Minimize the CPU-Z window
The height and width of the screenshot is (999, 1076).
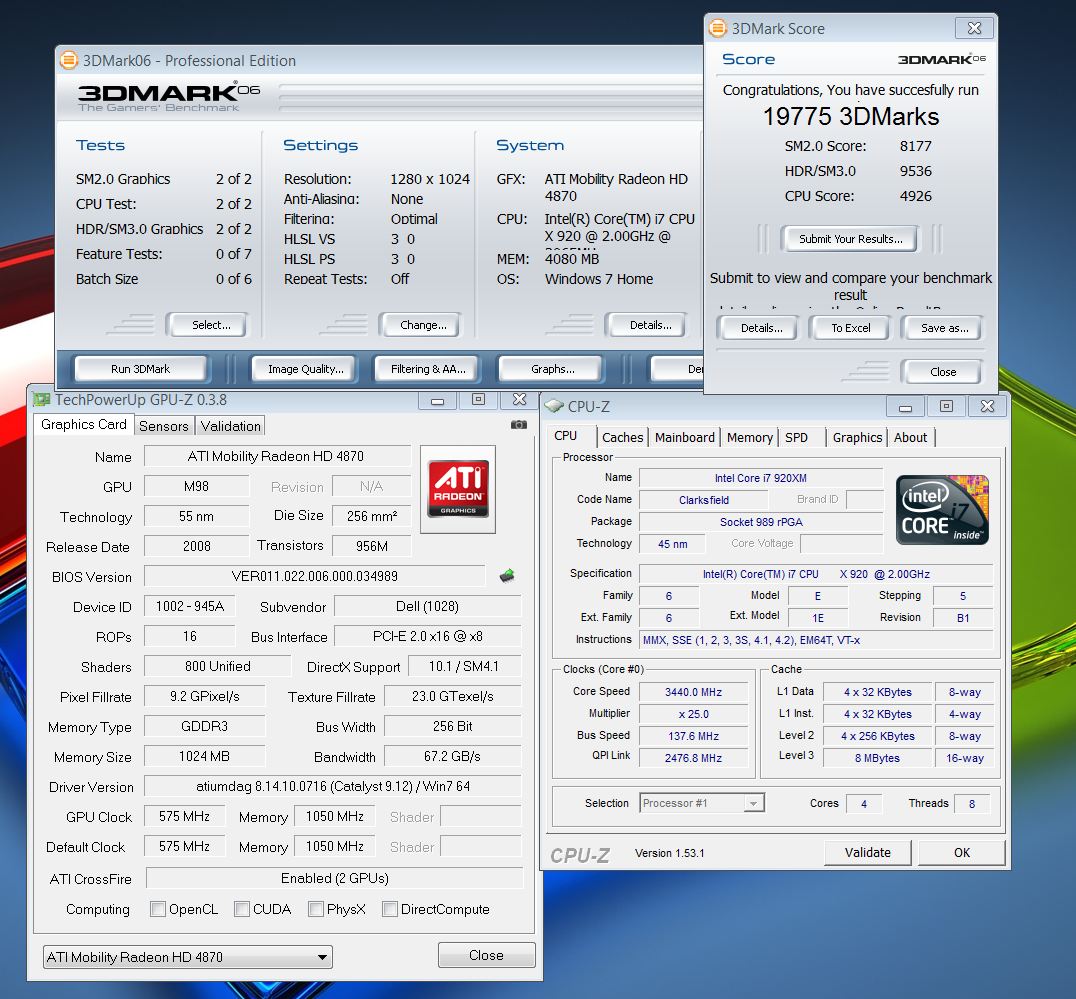tap(905, 407)
